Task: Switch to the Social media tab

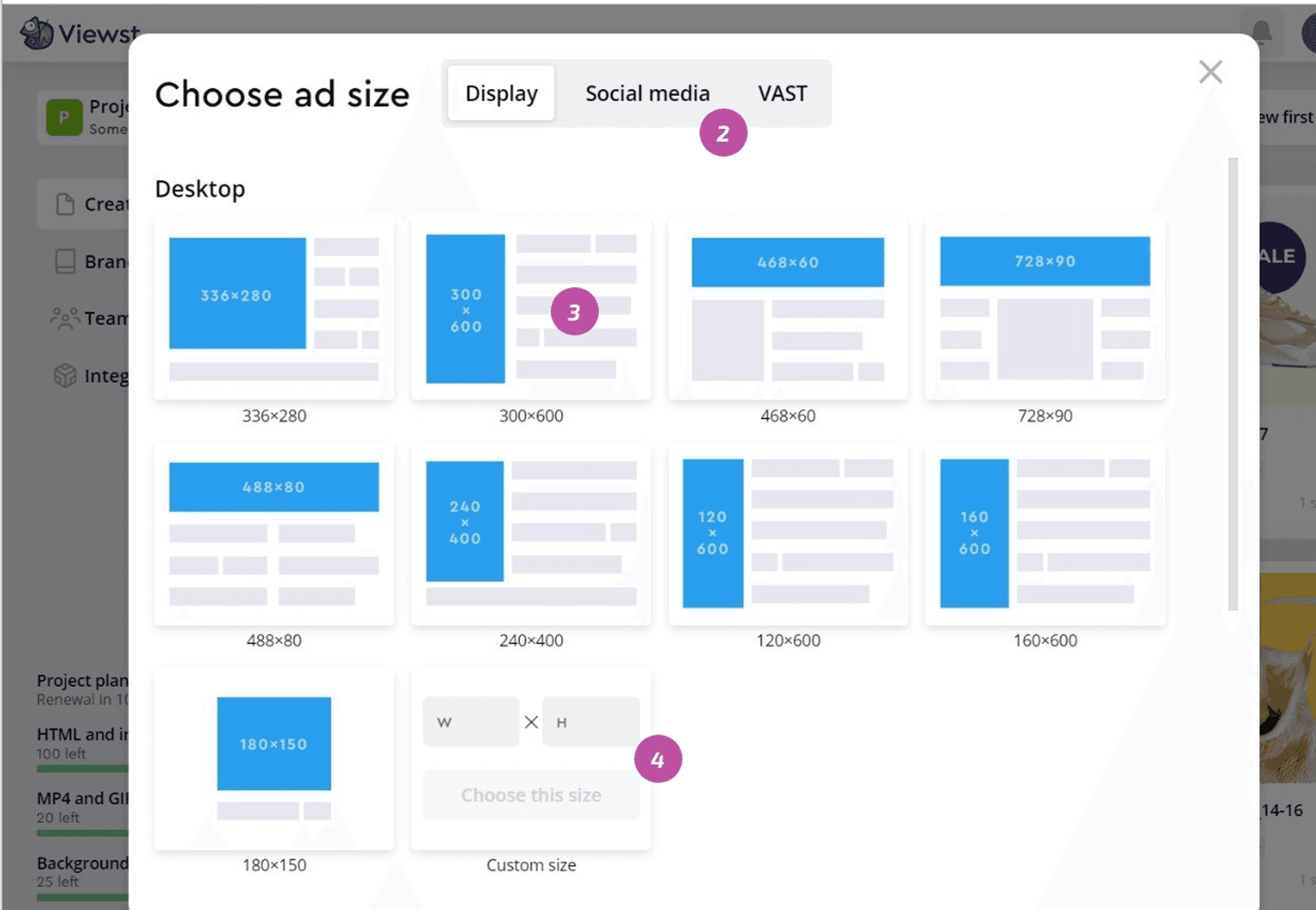Action: click(647, 93)
